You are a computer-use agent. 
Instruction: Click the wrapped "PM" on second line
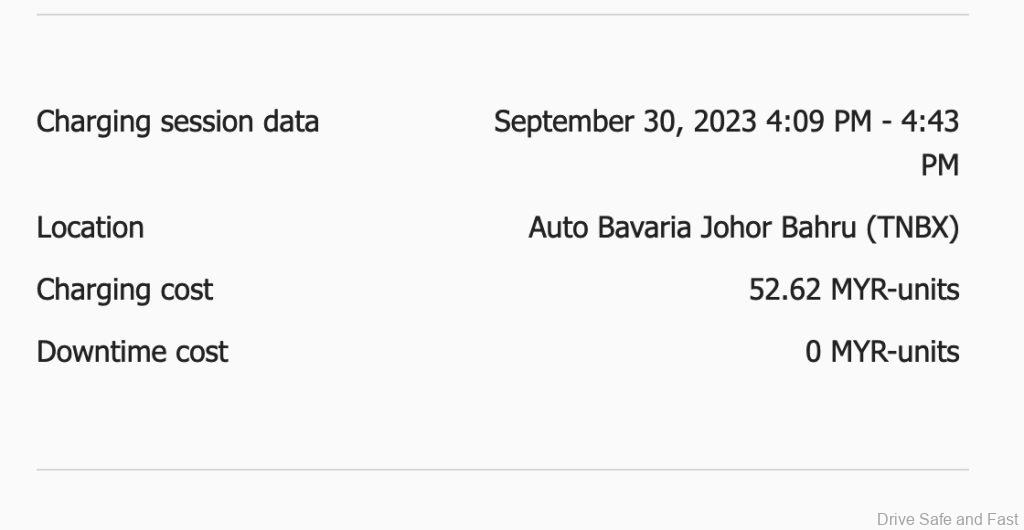coord(939,165)
